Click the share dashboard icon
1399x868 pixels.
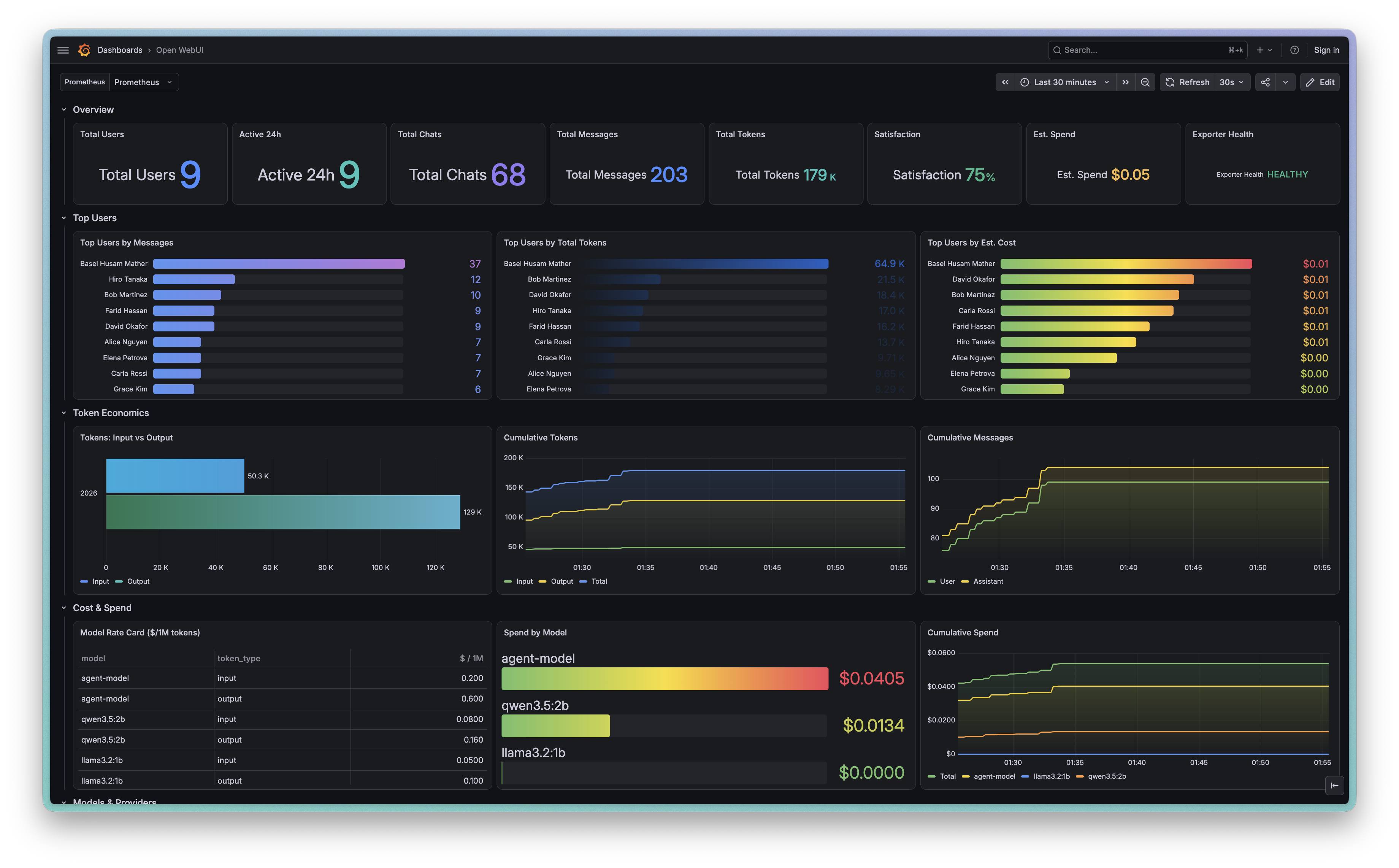tap(1265, 82)
